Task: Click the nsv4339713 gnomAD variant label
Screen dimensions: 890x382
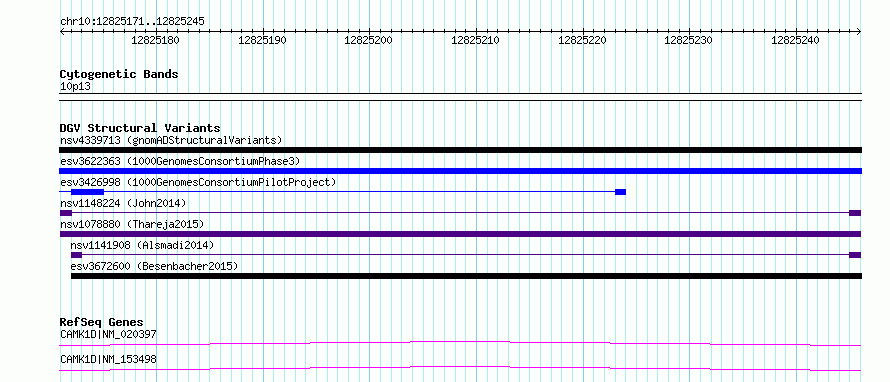Action: (171, 140)
